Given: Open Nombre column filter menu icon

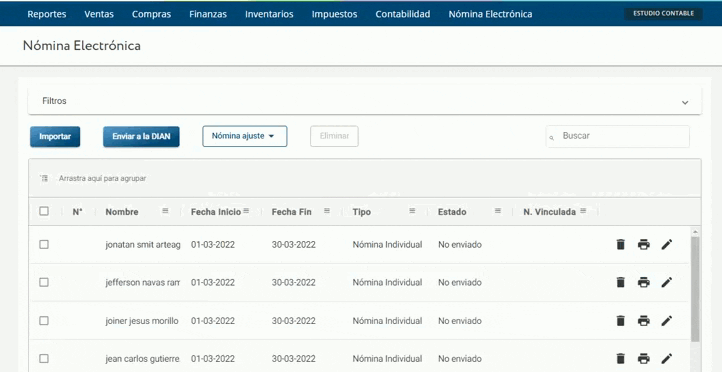Looking at the screenshot, I should click(165, 211).
